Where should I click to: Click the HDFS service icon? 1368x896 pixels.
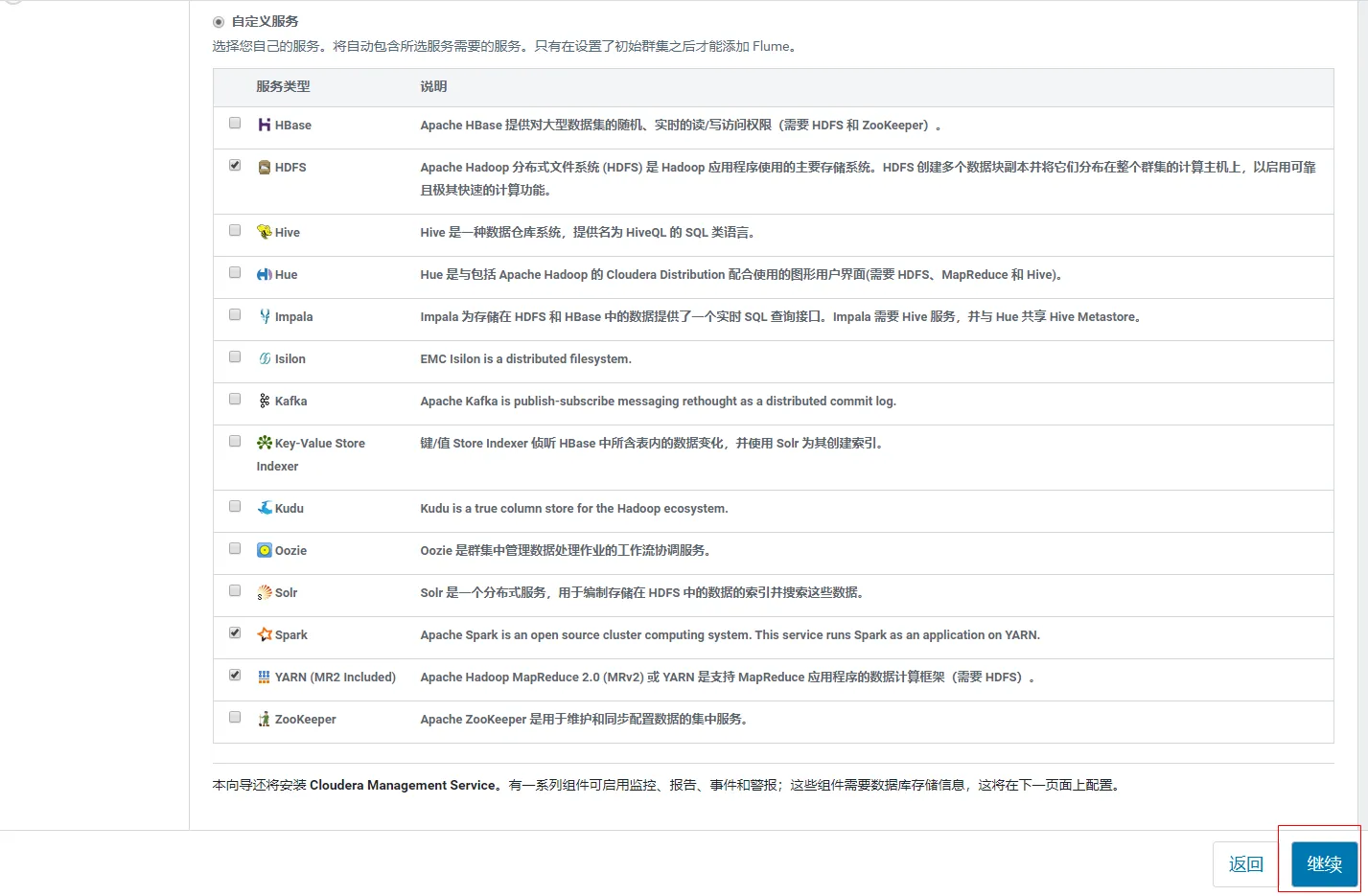pyautogui.click(x=265, y=167)
